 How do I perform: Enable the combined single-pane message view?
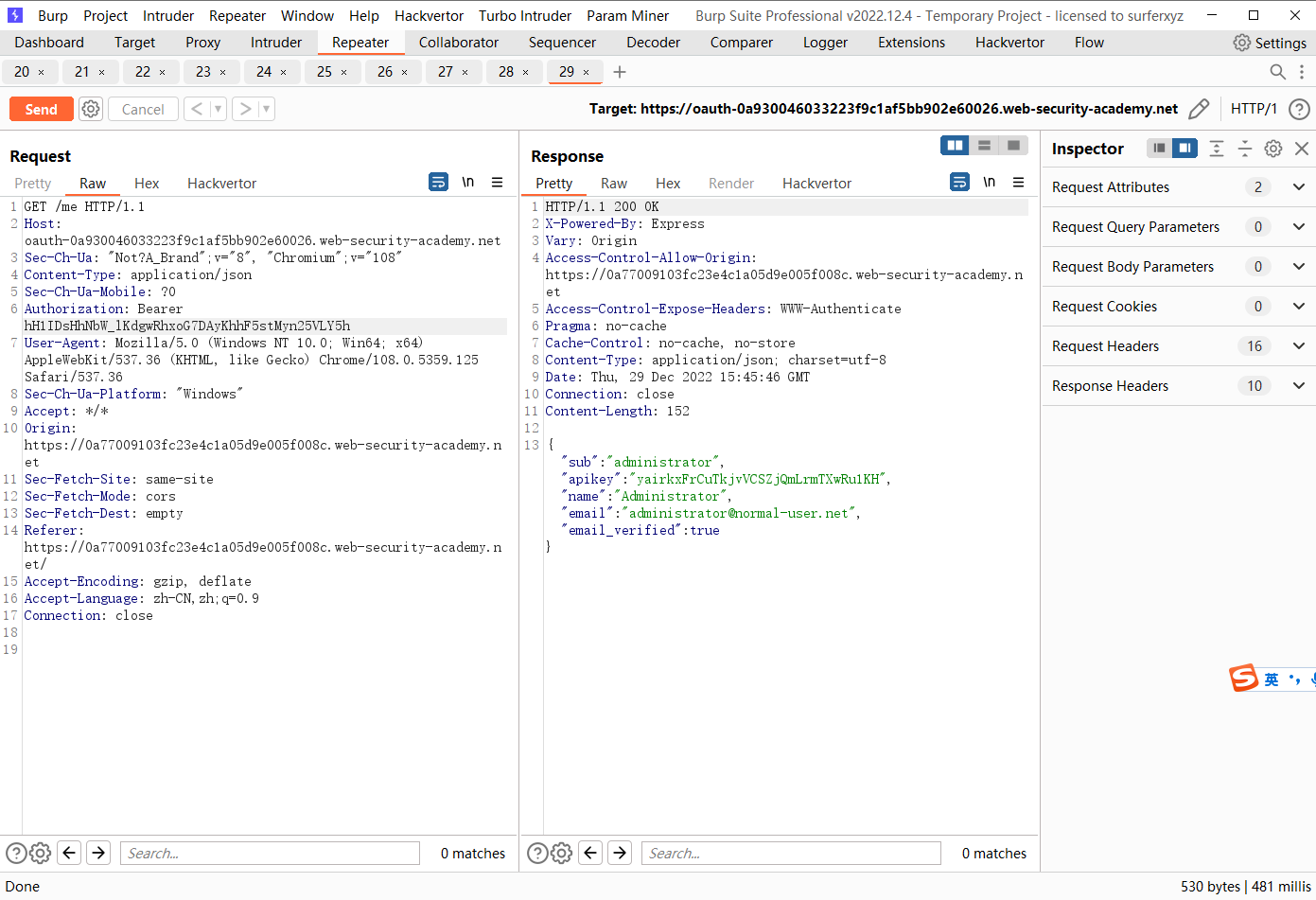pyautogui.click(x=1014, y=145)
